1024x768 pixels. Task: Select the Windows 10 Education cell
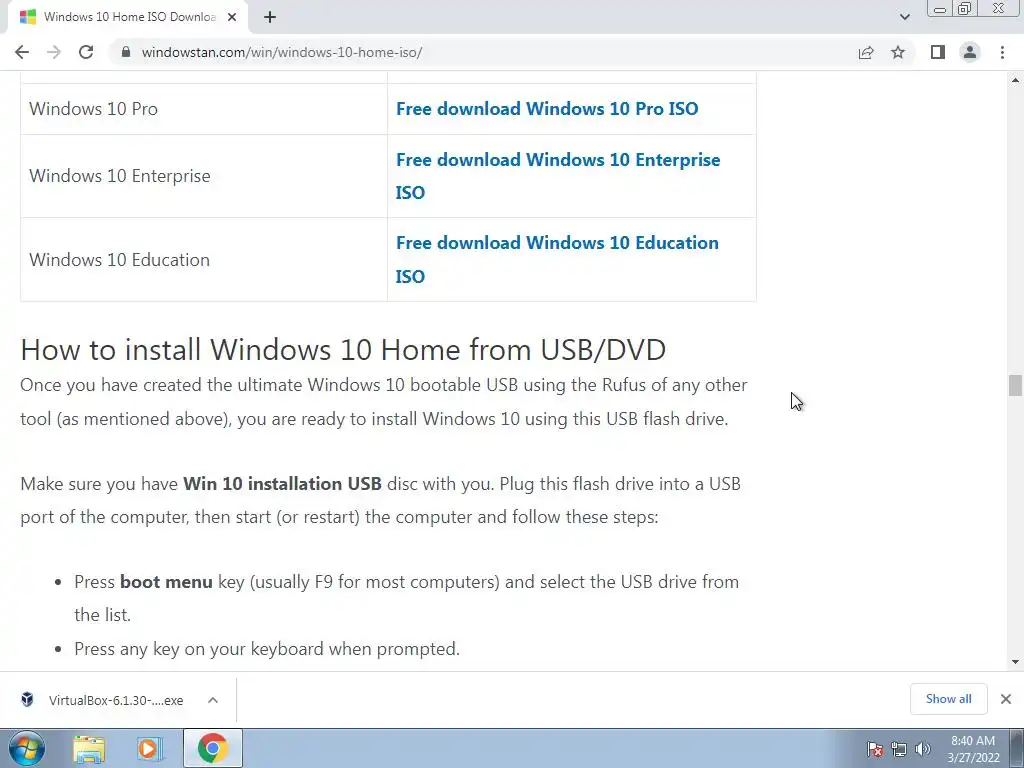coord(204,259)
